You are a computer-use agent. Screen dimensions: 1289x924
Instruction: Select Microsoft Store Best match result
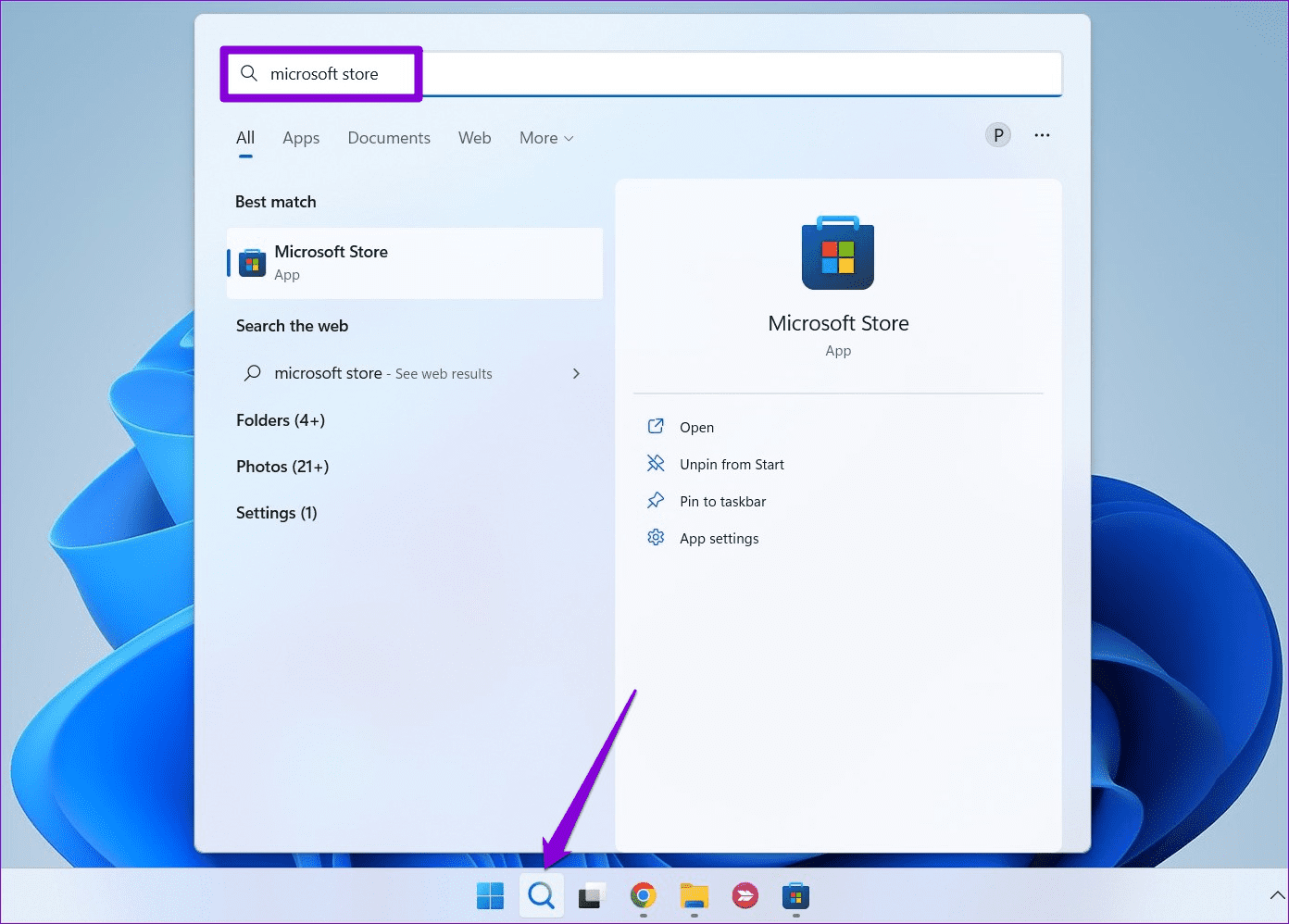[x=415, y=263]
